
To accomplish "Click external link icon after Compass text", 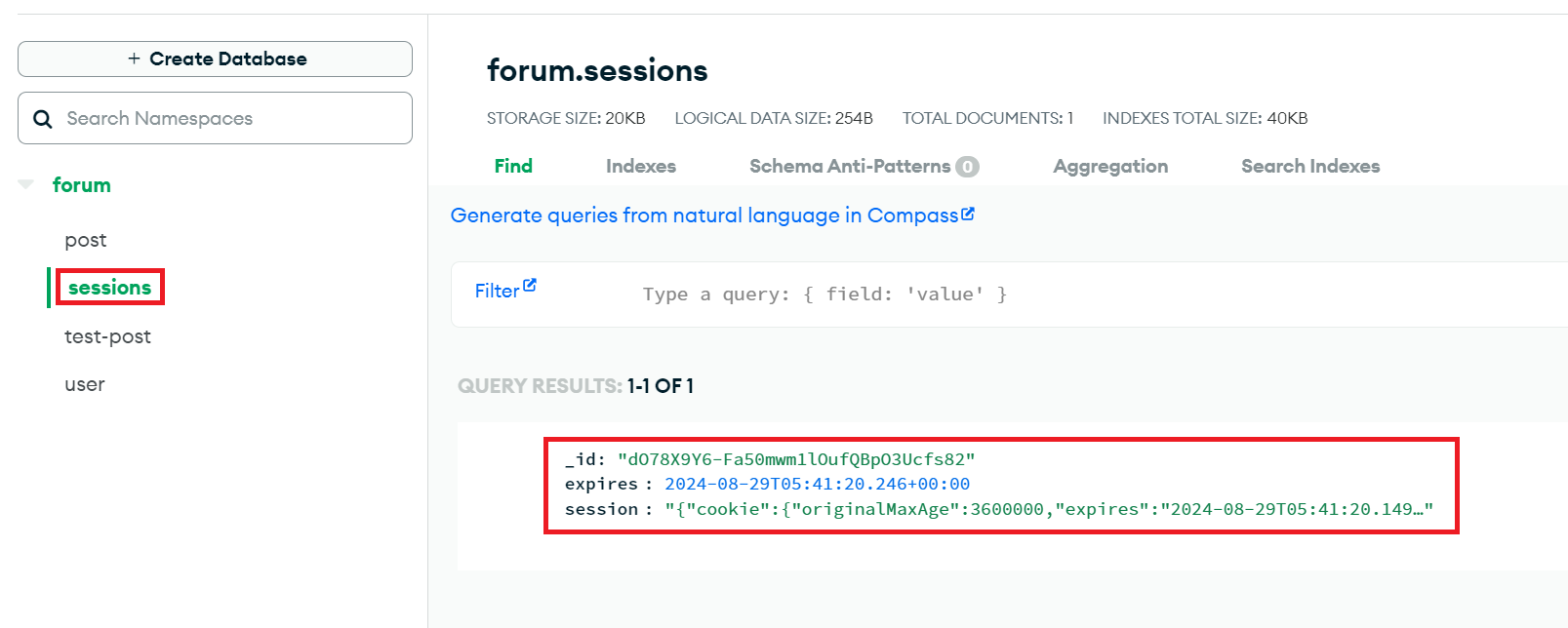I will tap(968, 214).
